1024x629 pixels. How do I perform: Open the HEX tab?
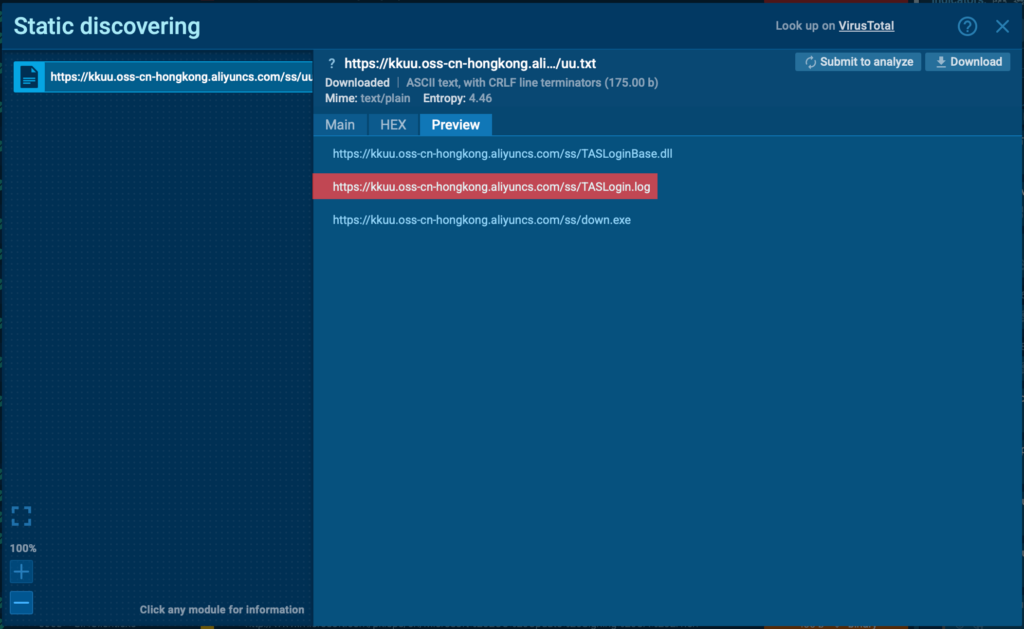[x=393, y=125]
